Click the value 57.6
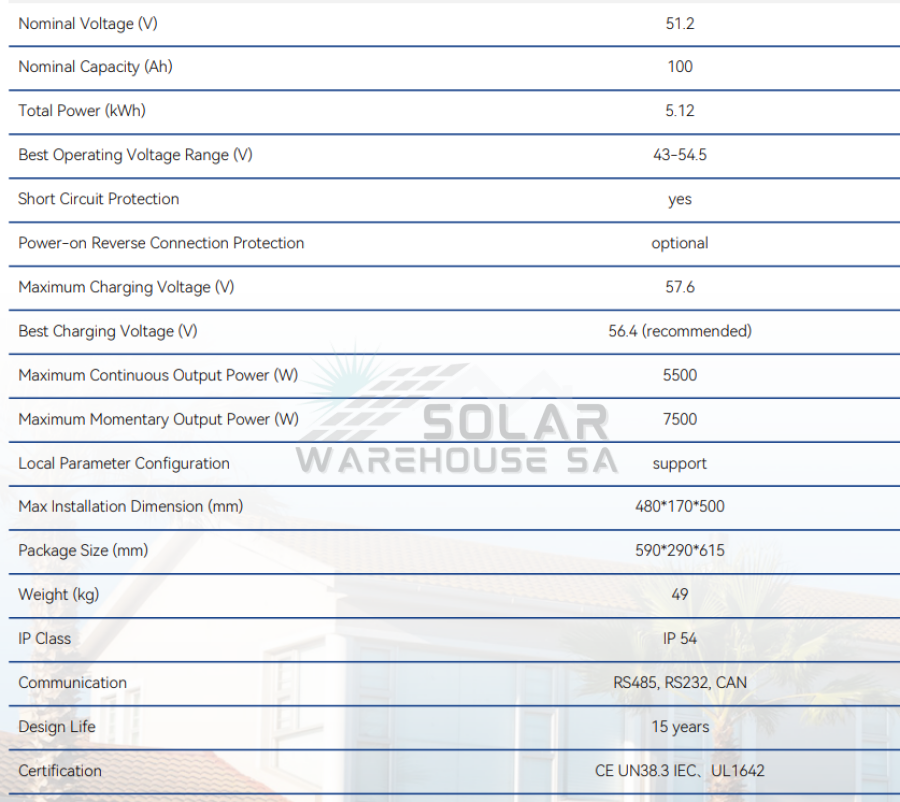The height and width of the screenshot is (802, 900). (x=680, y=286)
